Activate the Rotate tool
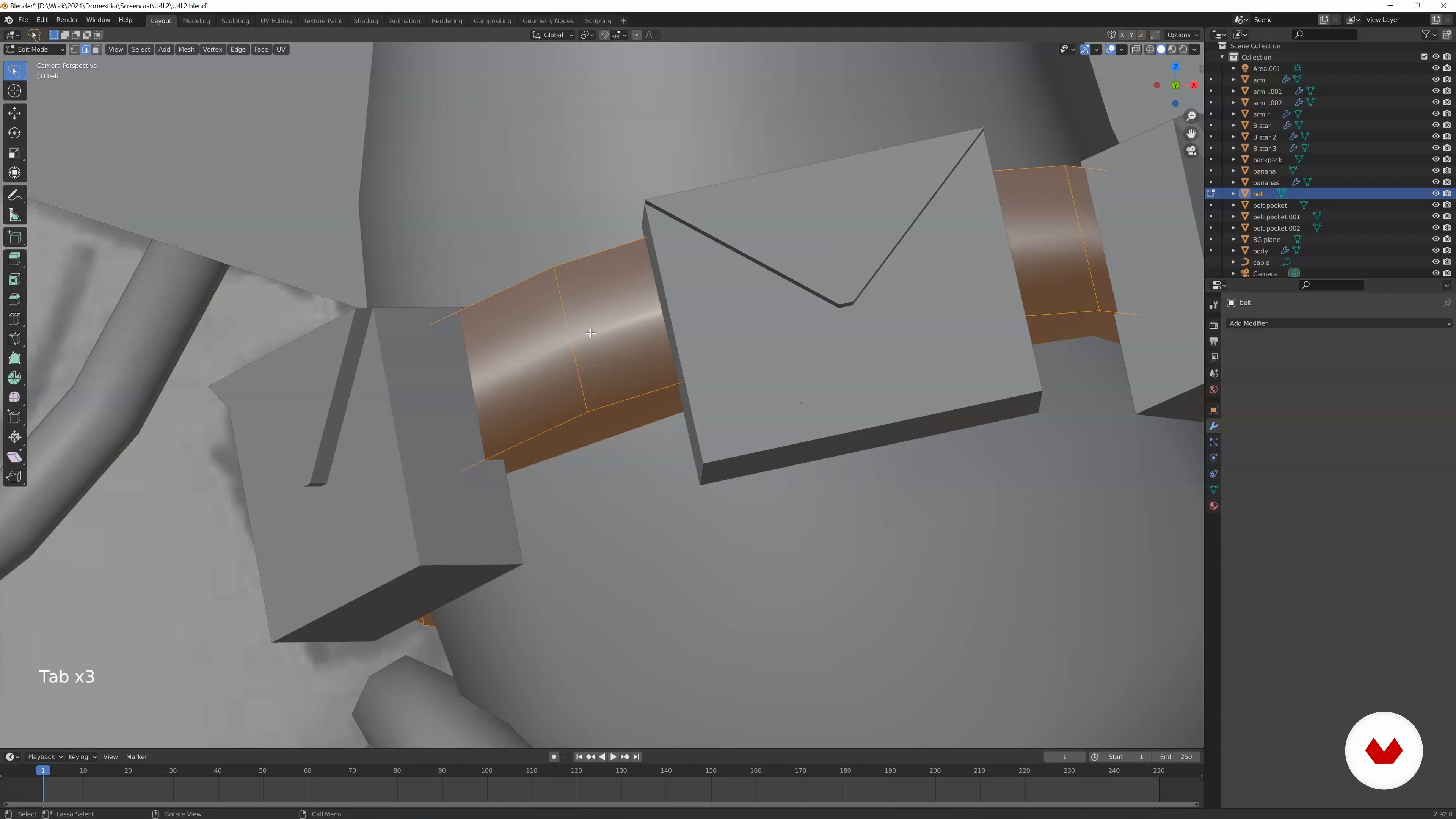1456x819 pixels. tap(14, 133)
